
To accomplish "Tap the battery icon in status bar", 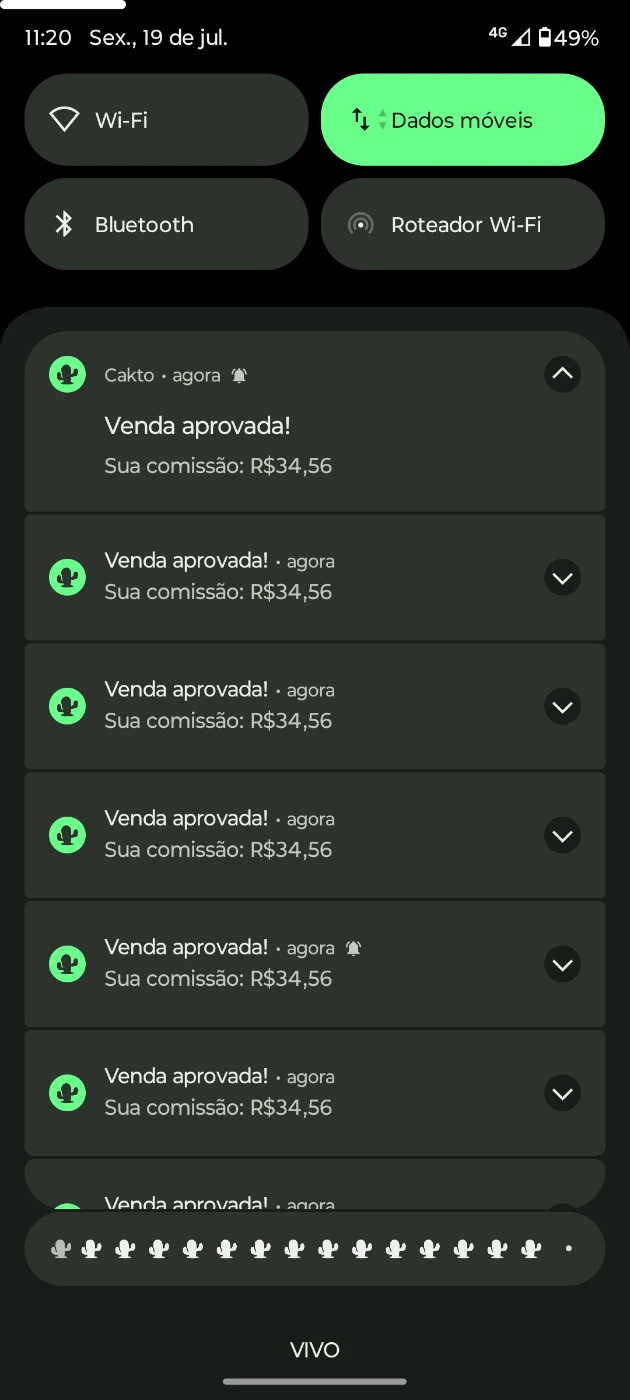I will 545,38.
